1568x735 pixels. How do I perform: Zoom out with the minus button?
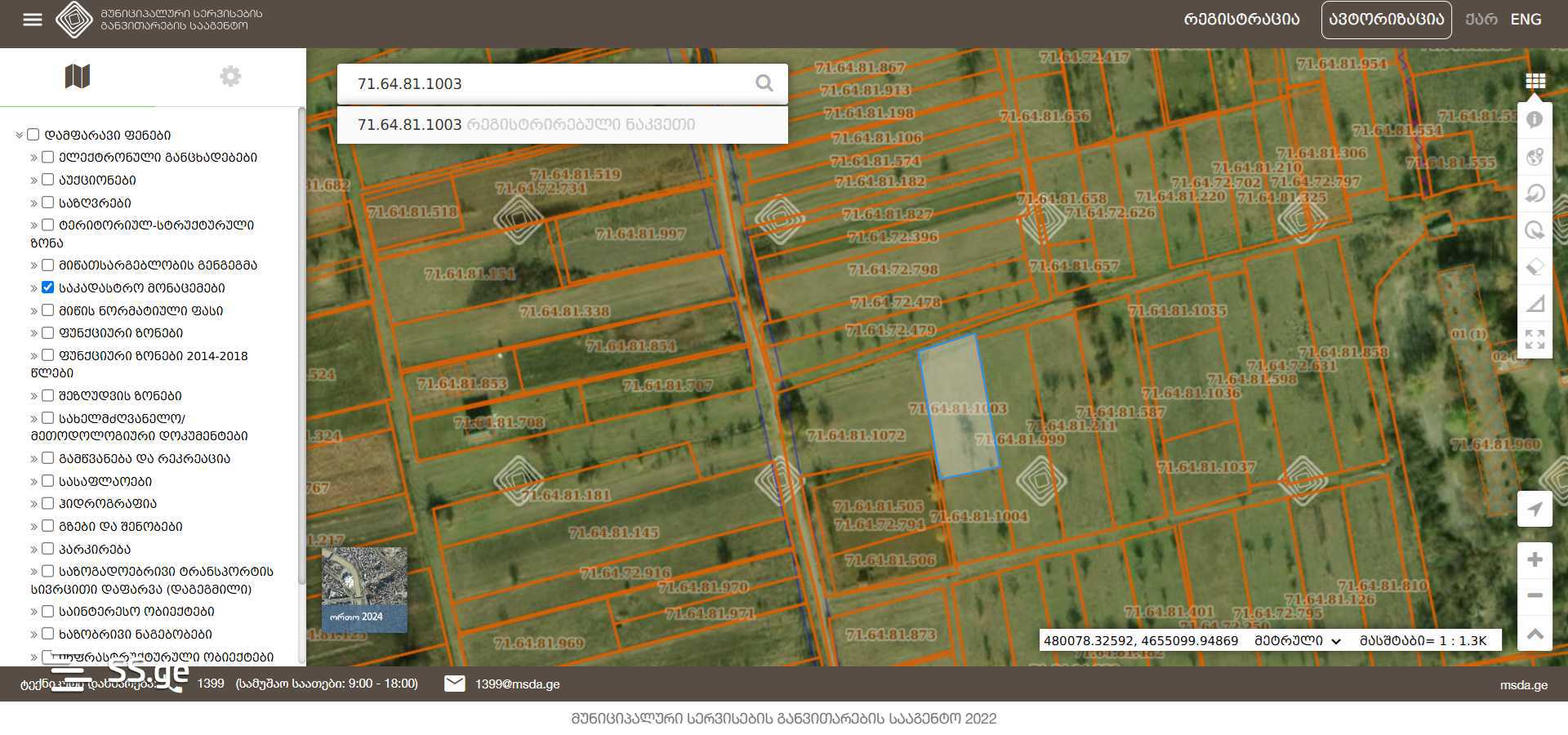[1535, 595]
